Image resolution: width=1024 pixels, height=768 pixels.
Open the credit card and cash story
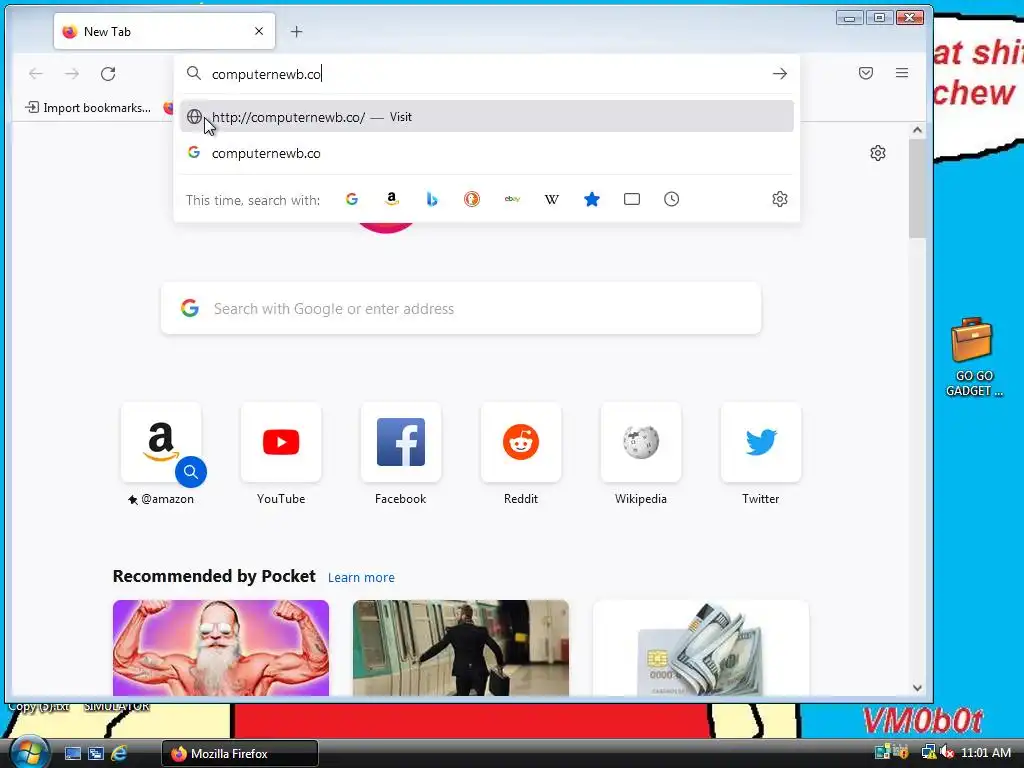(701, 648)
